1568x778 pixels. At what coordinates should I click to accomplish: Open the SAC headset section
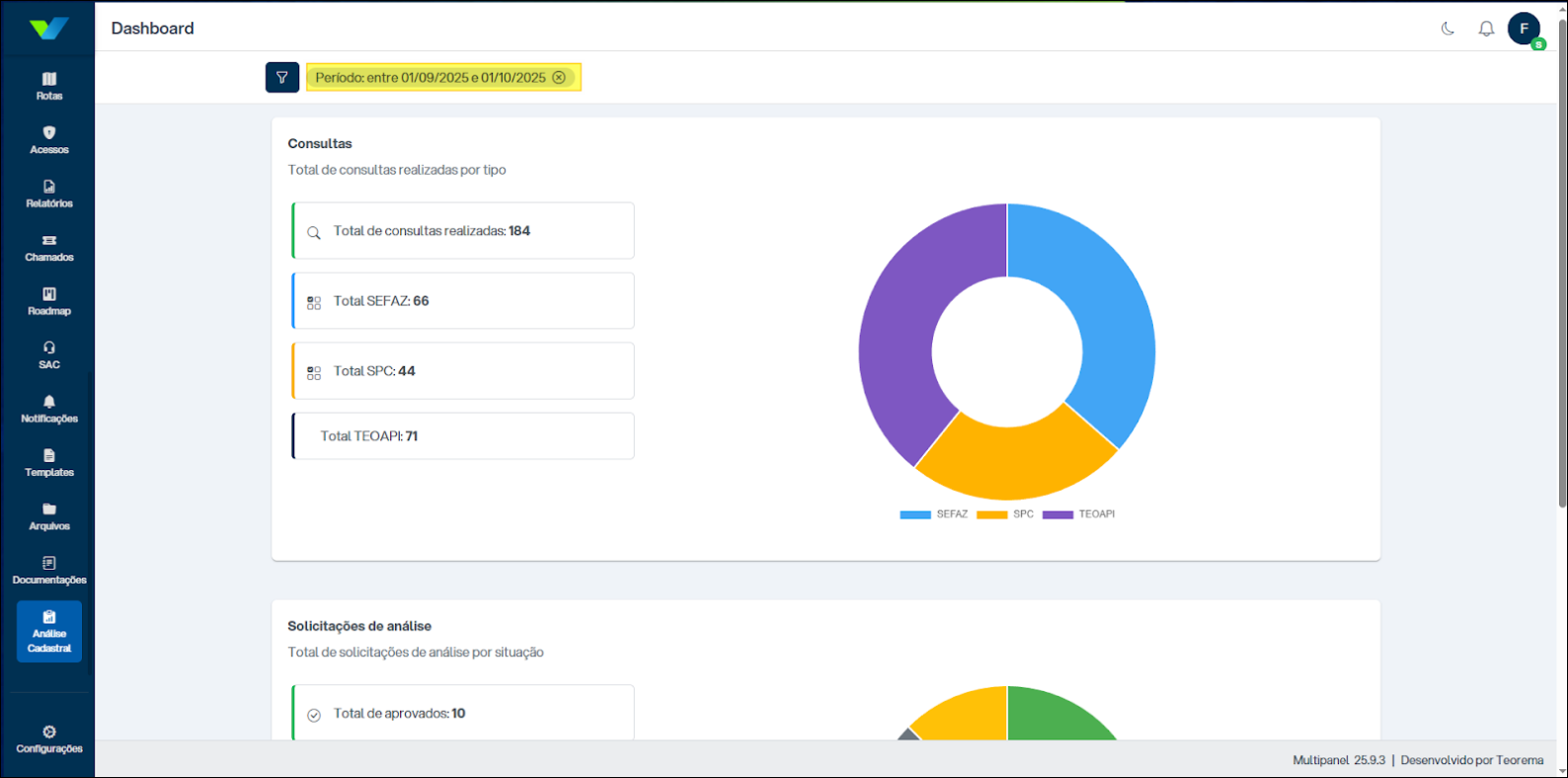pyautogui.click(x=49, y=355)
